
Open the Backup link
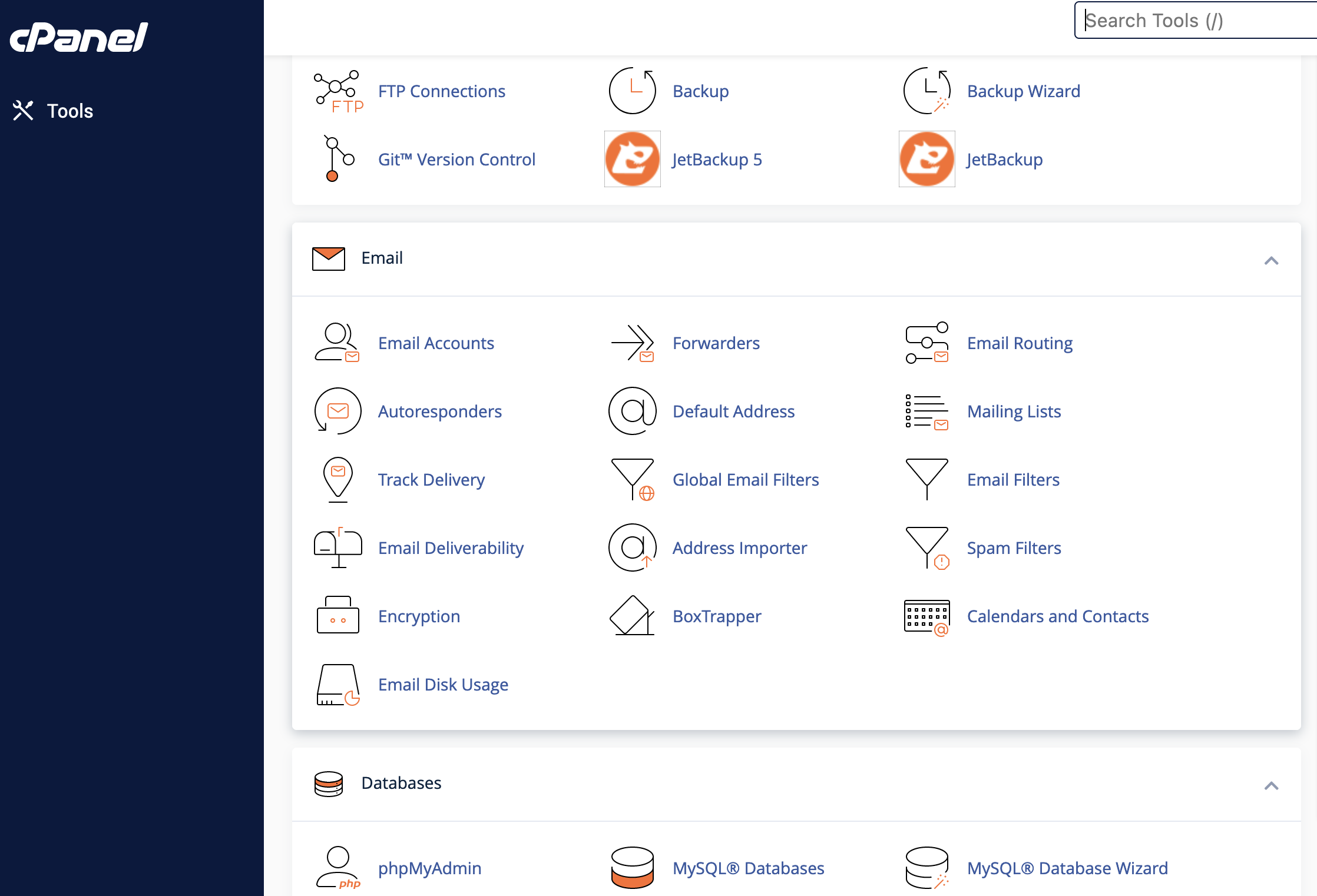coord(701,91)
